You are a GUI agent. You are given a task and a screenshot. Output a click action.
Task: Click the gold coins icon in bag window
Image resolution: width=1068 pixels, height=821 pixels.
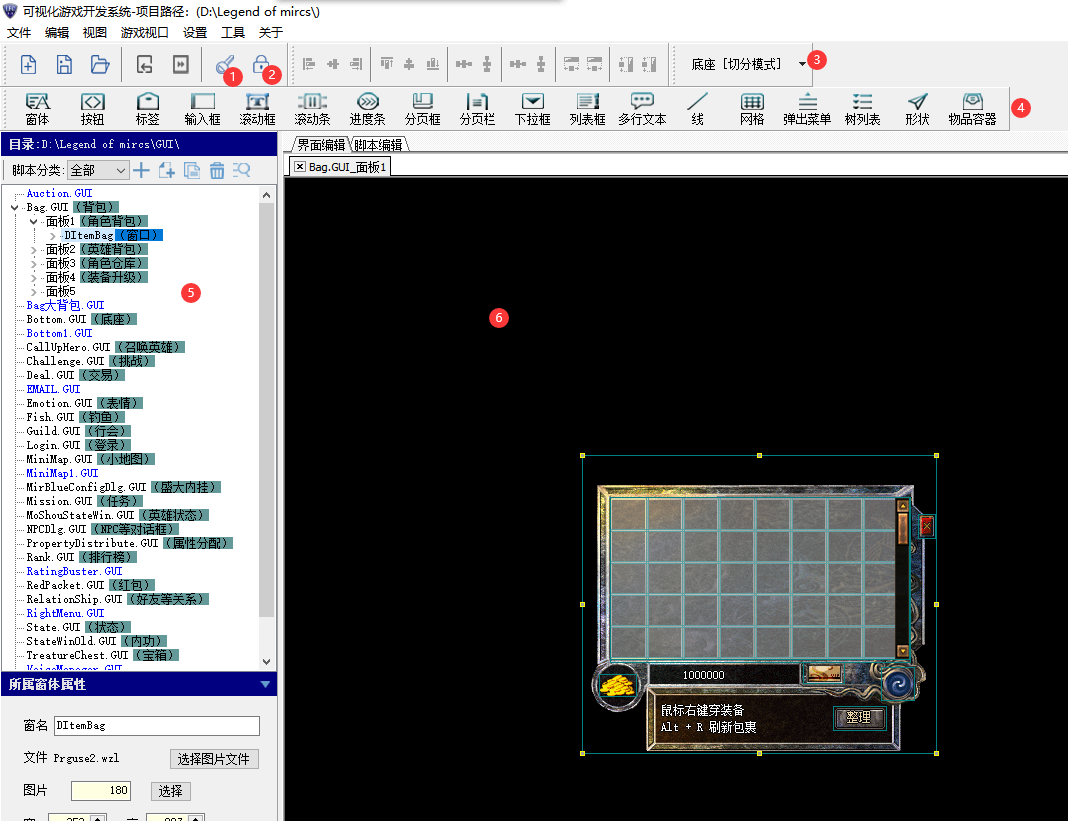[x=617, y=685]
